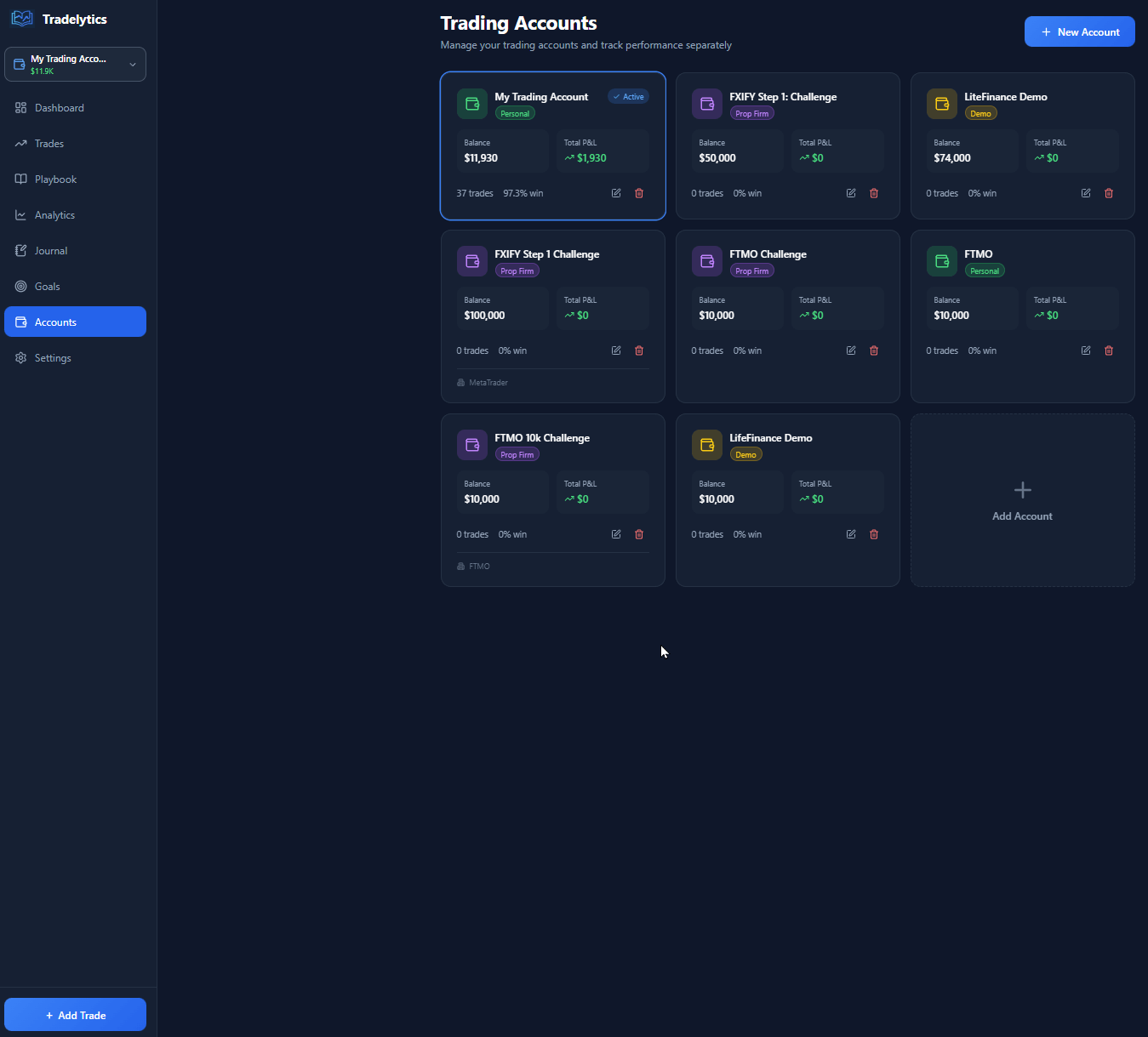Open the Playbook section
The image size is (1148, 1037).
click(75, 179)
